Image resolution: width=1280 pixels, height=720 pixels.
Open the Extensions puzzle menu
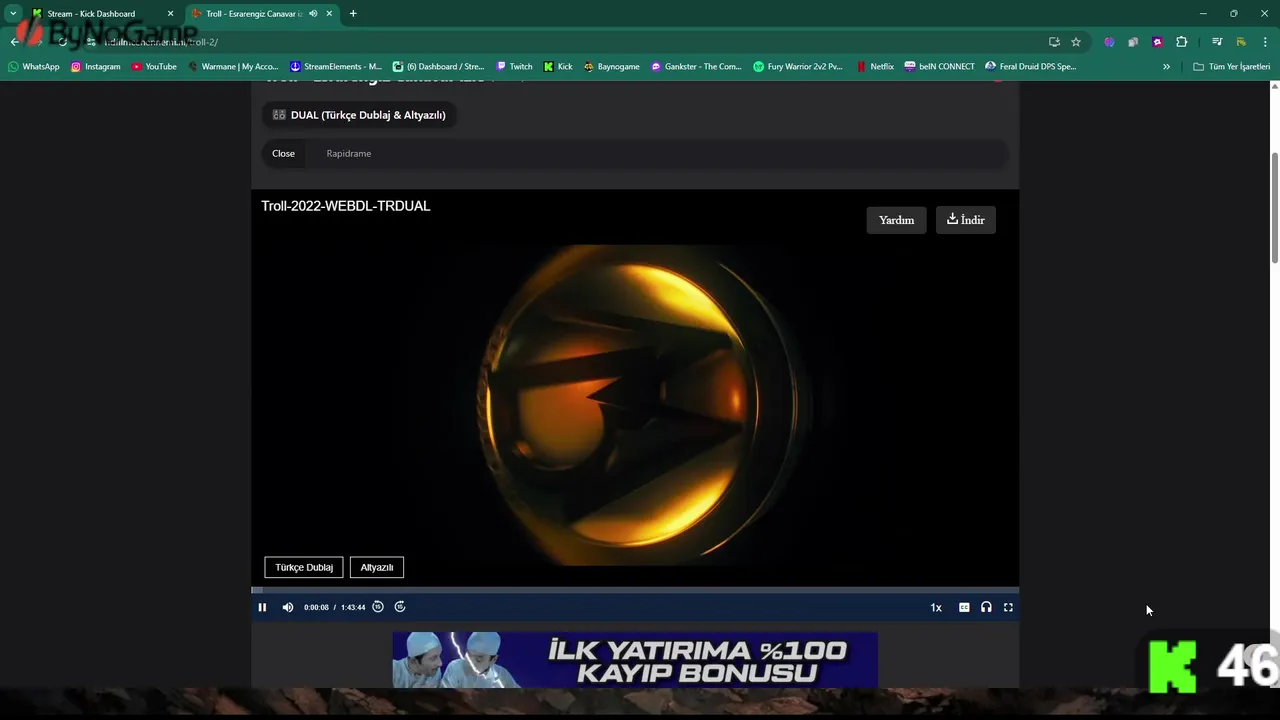click(x=1182, y=42)
